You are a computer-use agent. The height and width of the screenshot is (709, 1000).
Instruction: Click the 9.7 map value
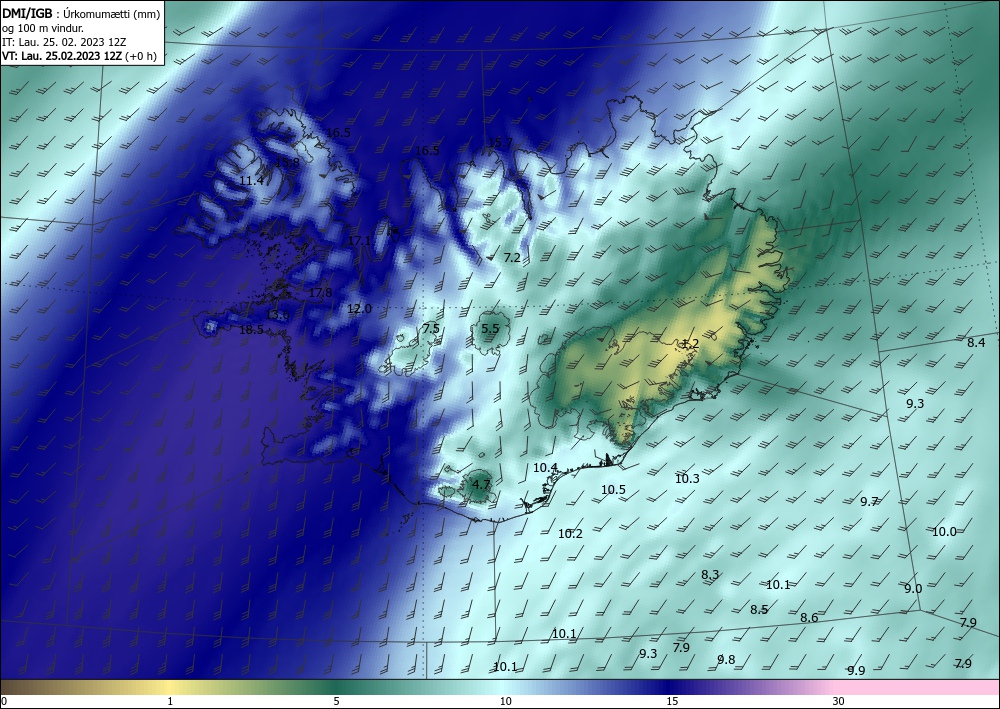[869, 502]
